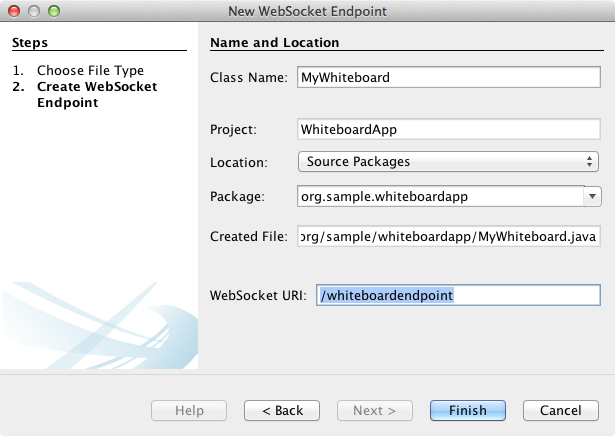The height and width of the screenshot is (436, 615).
Task: Select the Create WebSocket Endpoint step
Action: 96,94
